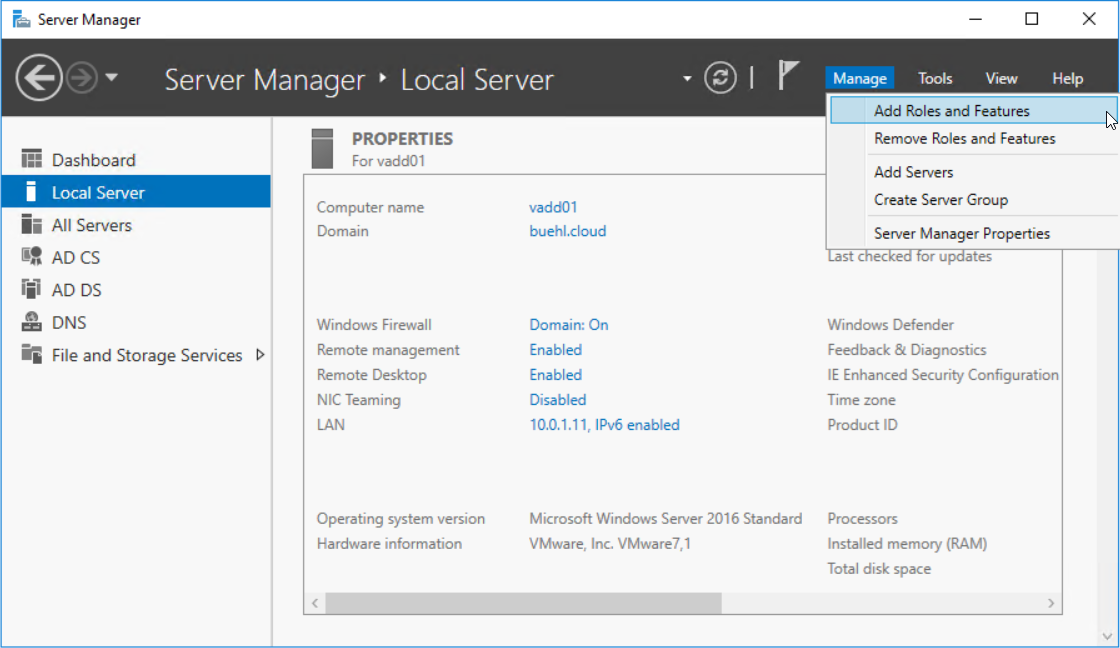Click the Server Manager title bar icon
1120x648 pixels.
[21, 19]
